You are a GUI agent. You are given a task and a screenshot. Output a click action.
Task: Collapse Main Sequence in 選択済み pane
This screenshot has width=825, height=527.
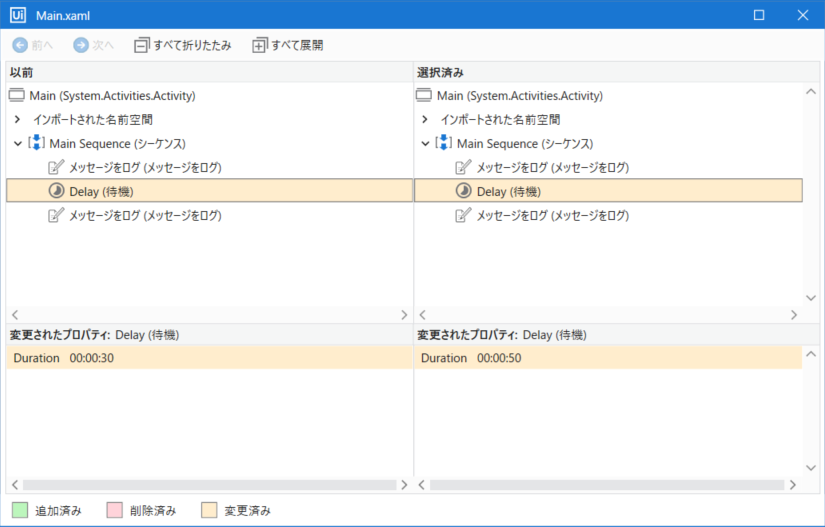click(425, 144)
